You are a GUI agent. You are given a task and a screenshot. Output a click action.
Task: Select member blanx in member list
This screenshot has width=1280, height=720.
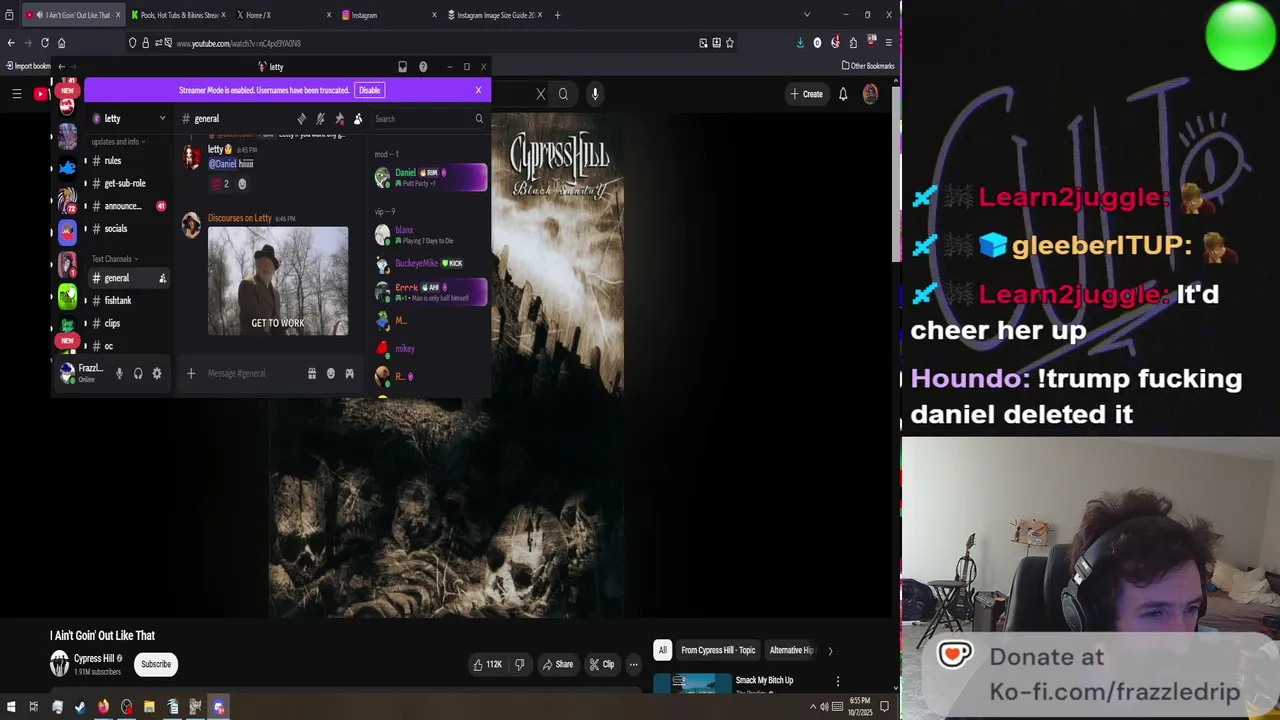[430, 235]
